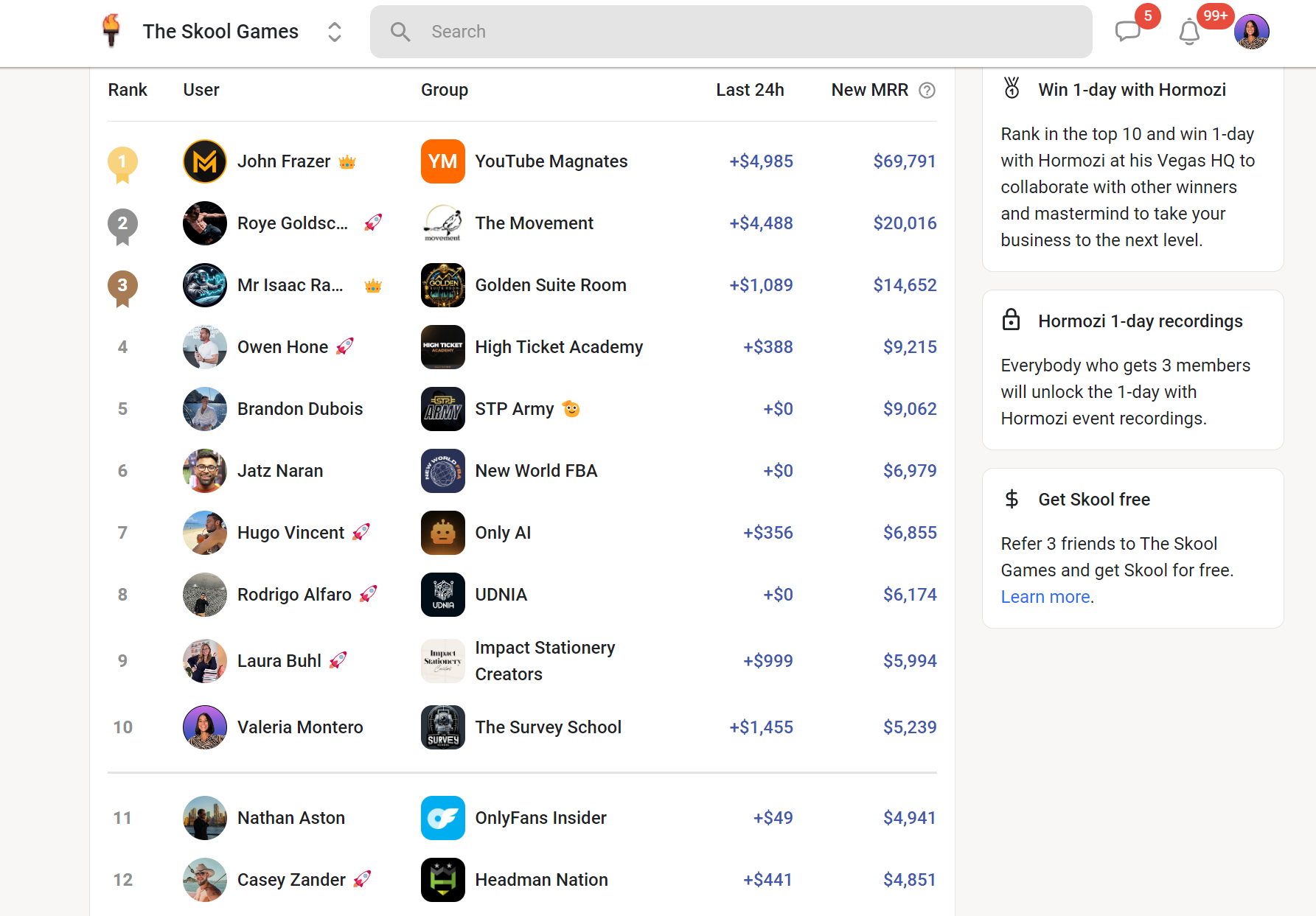The height and width of the screenshot is (916, 1316).
Task: Click the New MRR column header
Action: (870, 90)
